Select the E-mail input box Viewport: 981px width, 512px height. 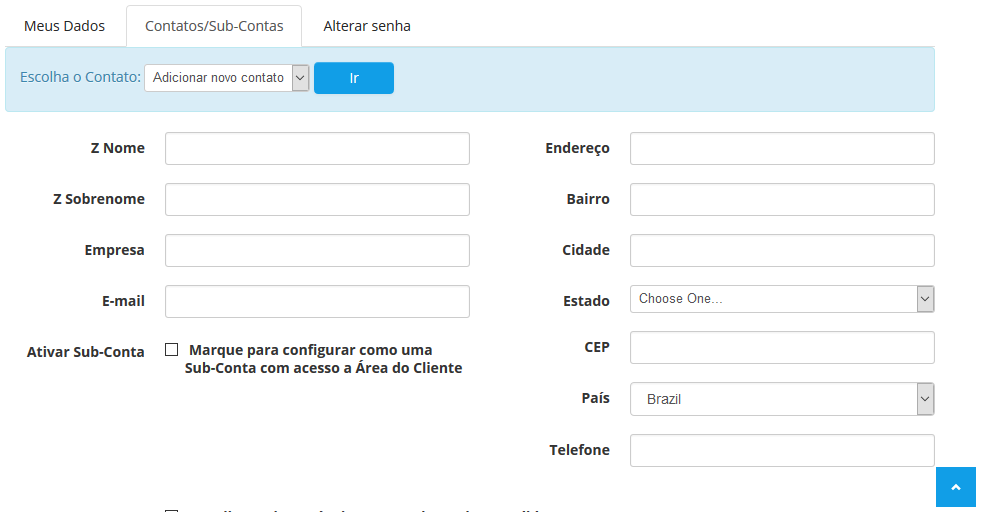pos(317,301)
